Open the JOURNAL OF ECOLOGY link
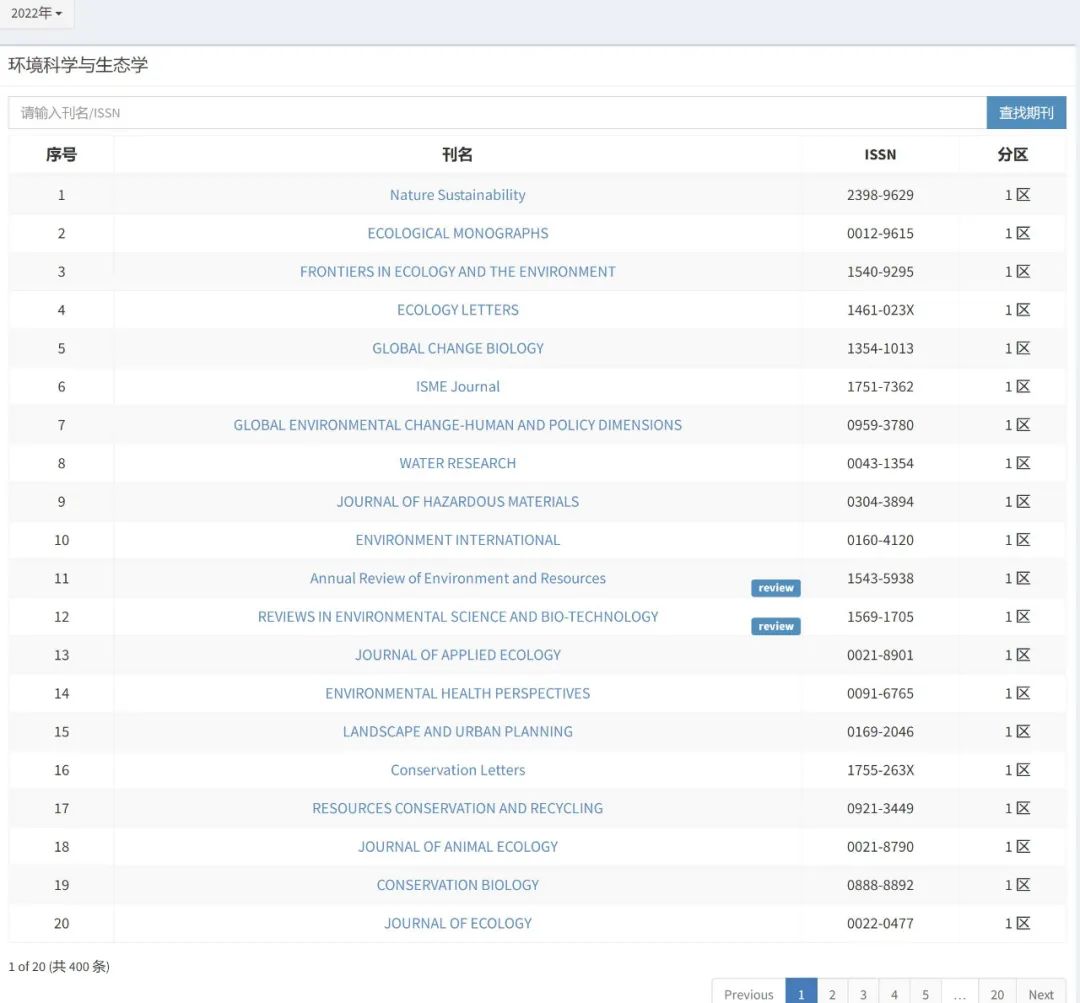The height and width of the screenshot is (1003, 1080). [457, 923]
